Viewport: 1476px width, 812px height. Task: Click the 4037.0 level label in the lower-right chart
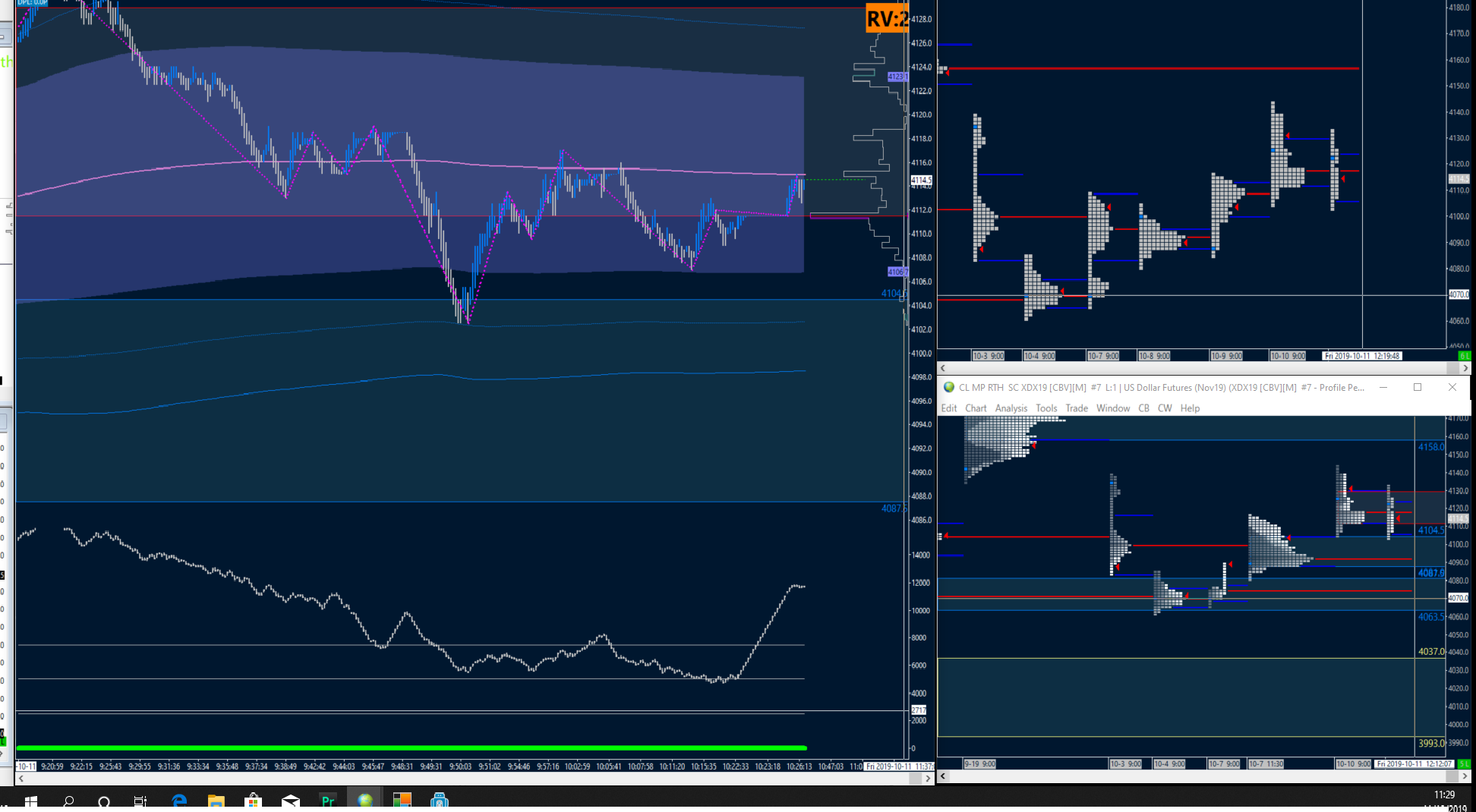click(1430, 651)
